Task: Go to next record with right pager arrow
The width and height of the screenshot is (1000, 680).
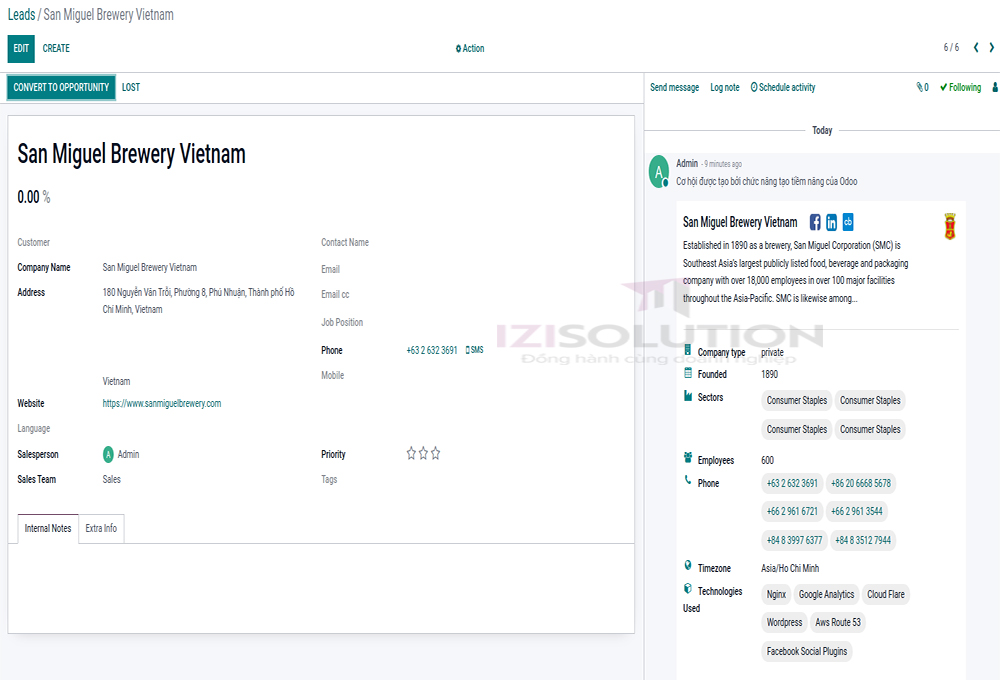Action: point(991,46)
